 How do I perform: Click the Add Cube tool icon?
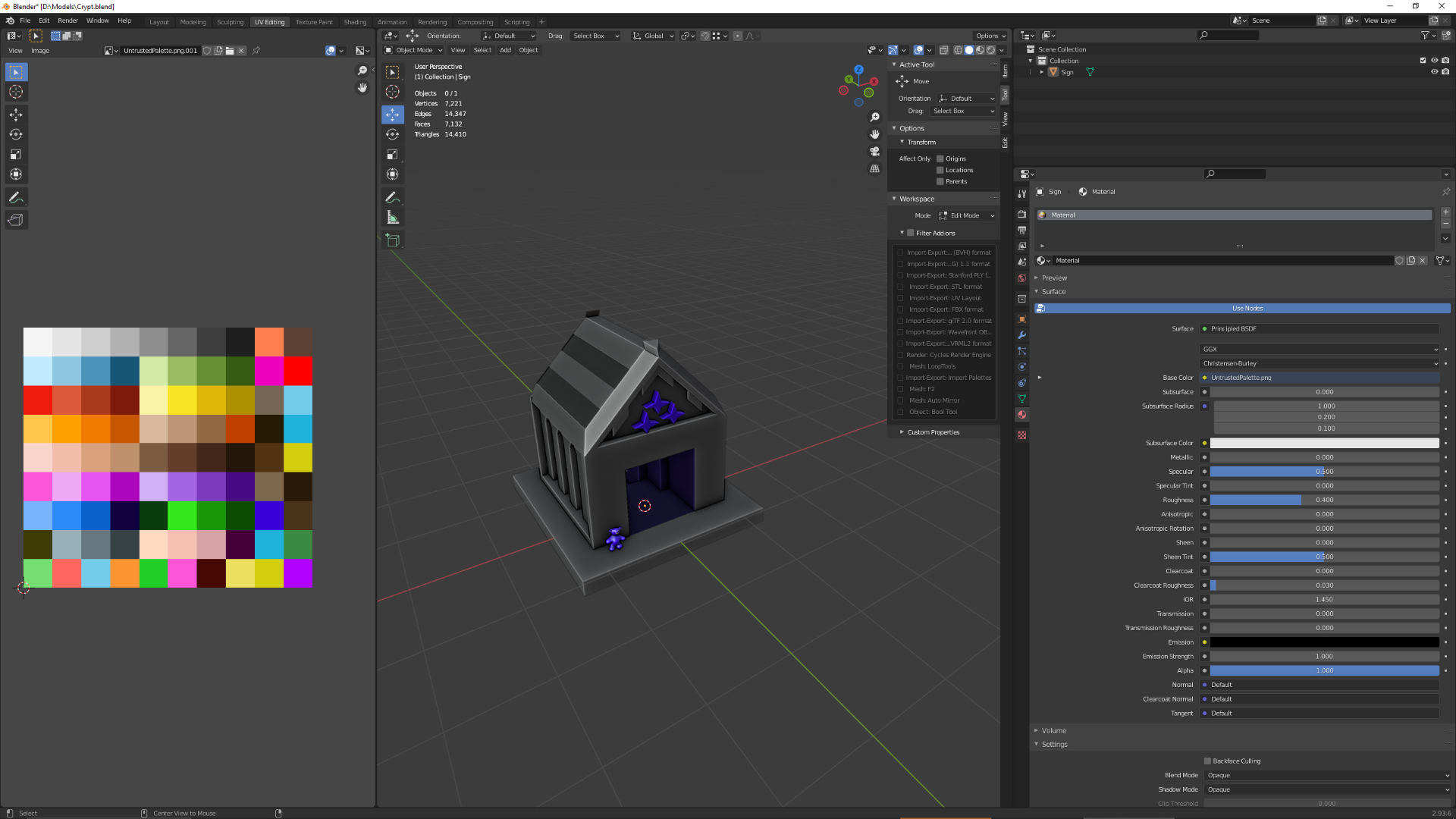click(392, 240)
